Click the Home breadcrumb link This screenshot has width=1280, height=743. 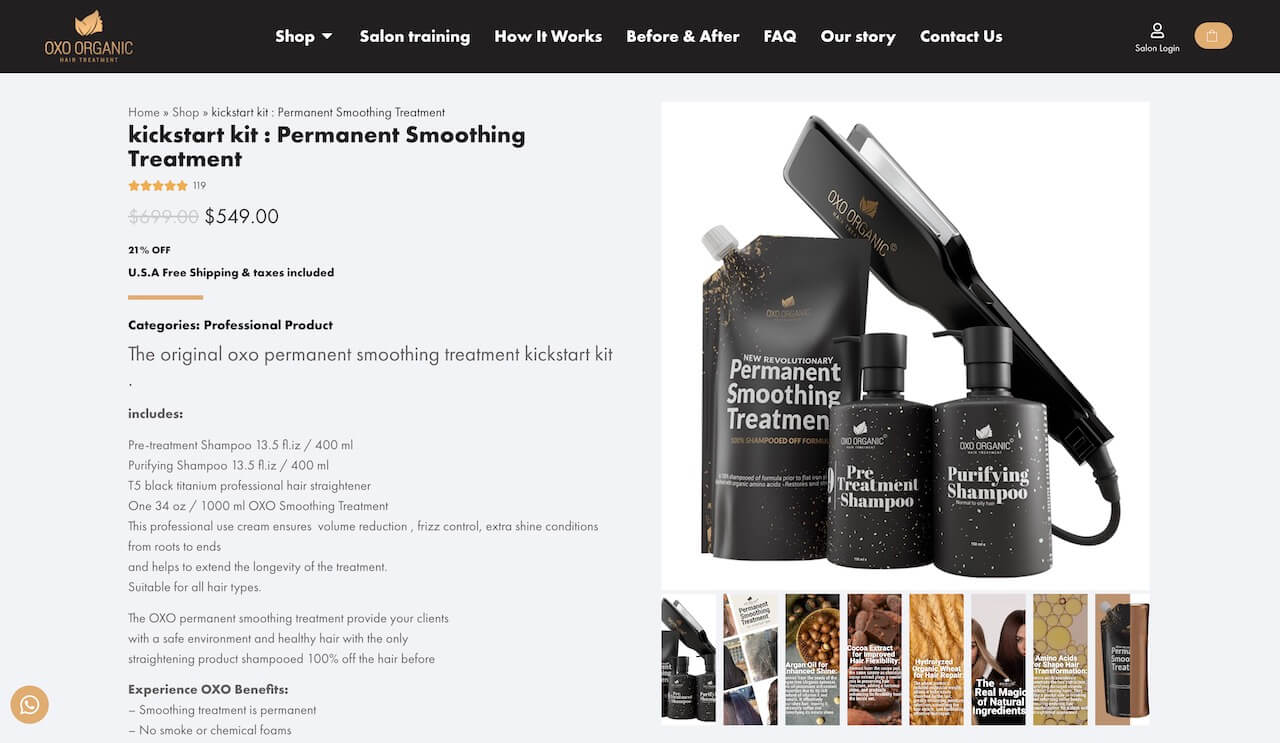(x=144, y=112)
